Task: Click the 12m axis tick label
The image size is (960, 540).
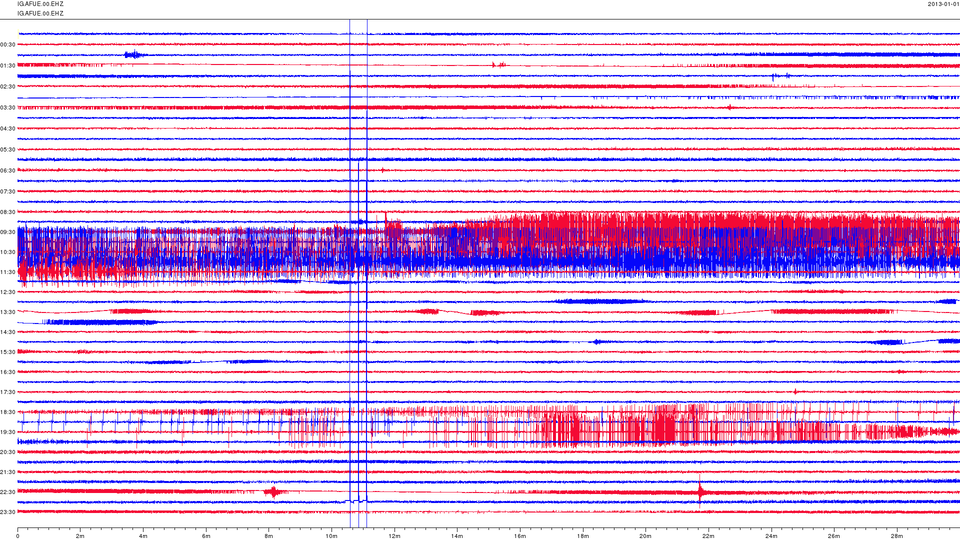Action: (394, 536)
